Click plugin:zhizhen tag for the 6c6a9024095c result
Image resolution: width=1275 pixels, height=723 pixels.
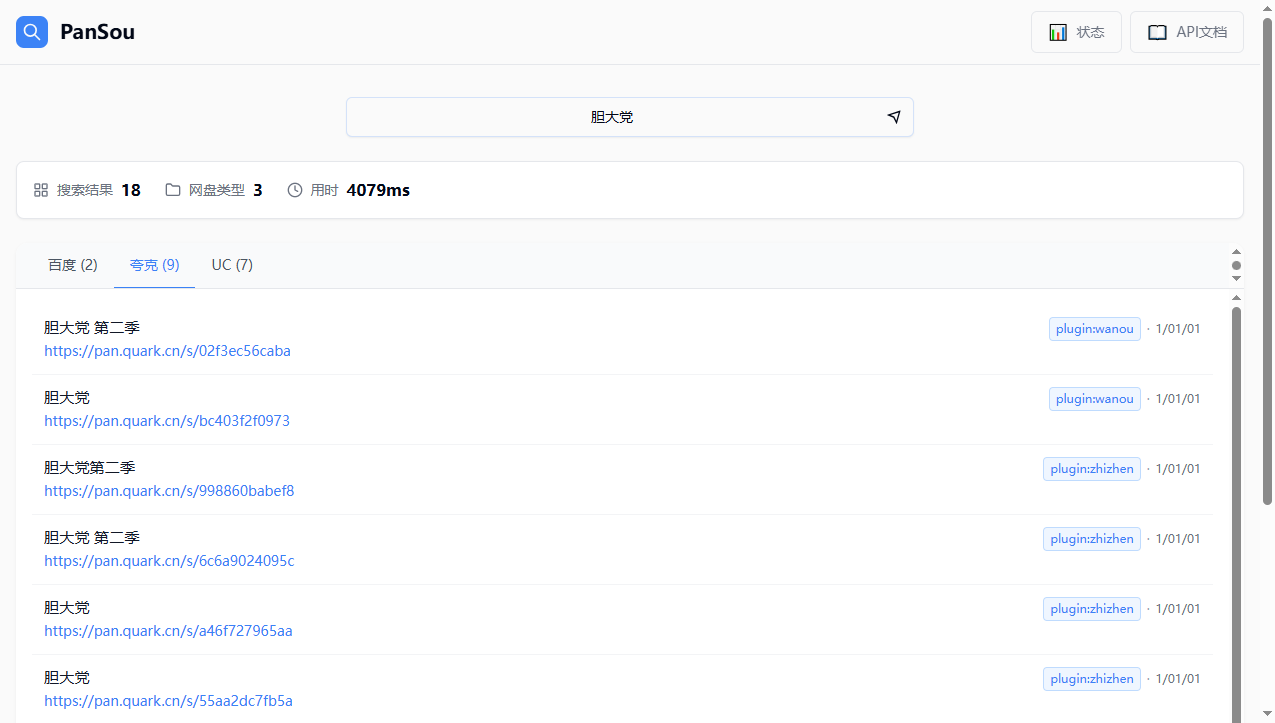coord(1092,539)
